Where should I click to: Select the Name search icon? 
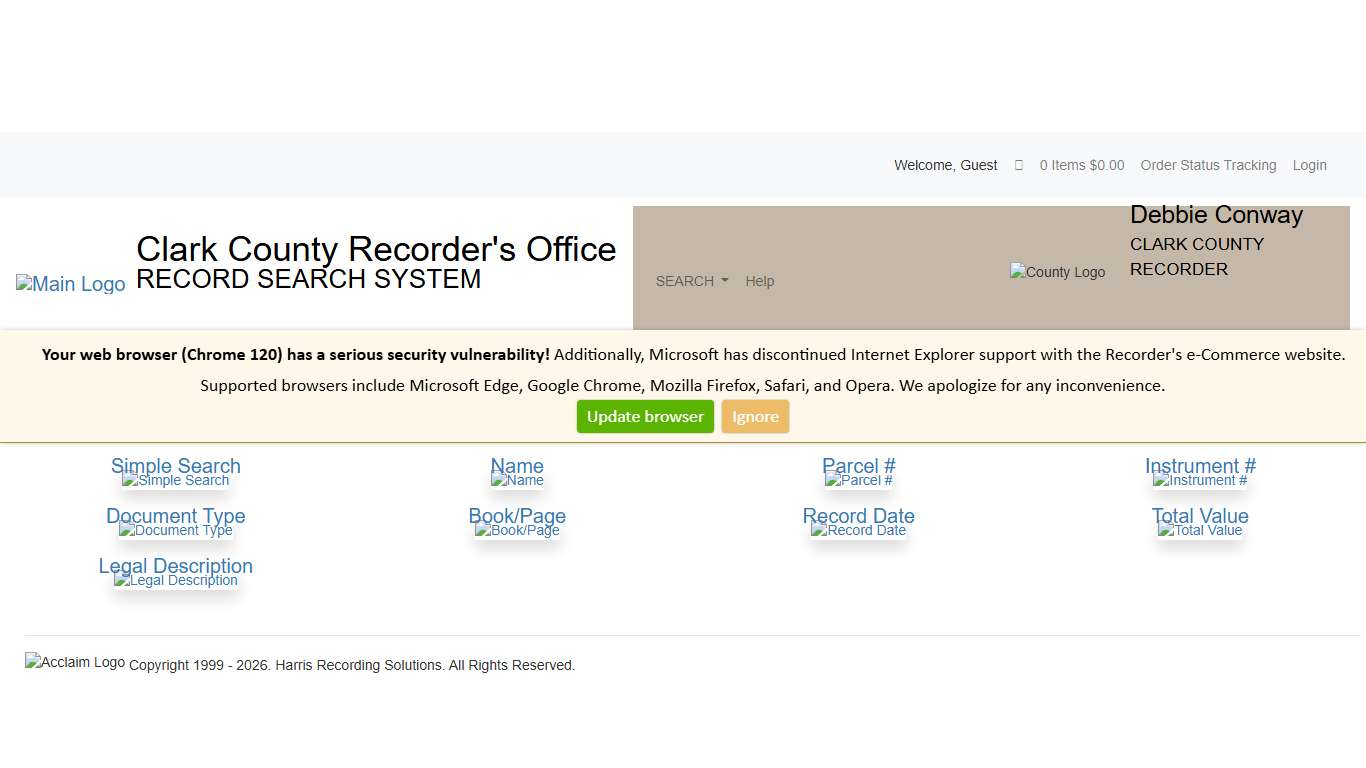tap(517, 480)
